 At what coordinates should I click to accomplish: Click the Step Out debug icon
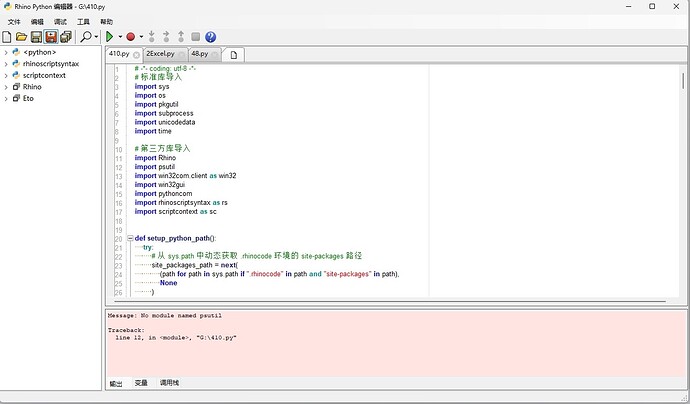[x=181, y=37]
